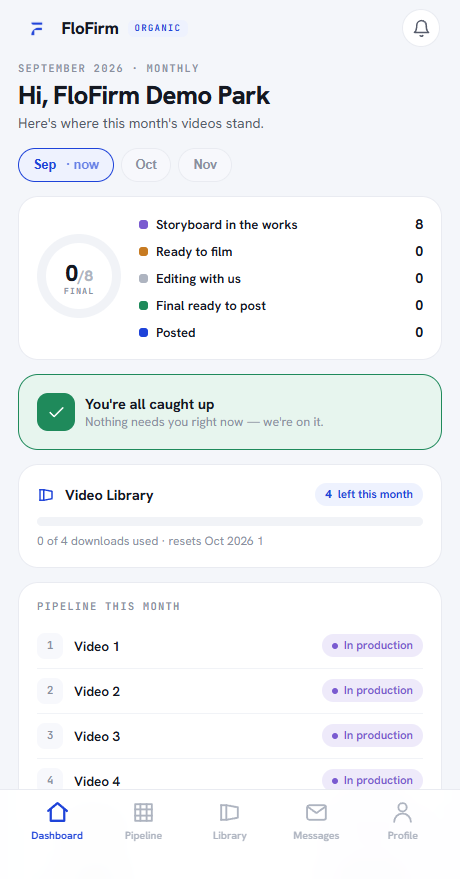Click the number 1 badge beside Video 1
The image size is (460, 879).
(x=50, y=646)
